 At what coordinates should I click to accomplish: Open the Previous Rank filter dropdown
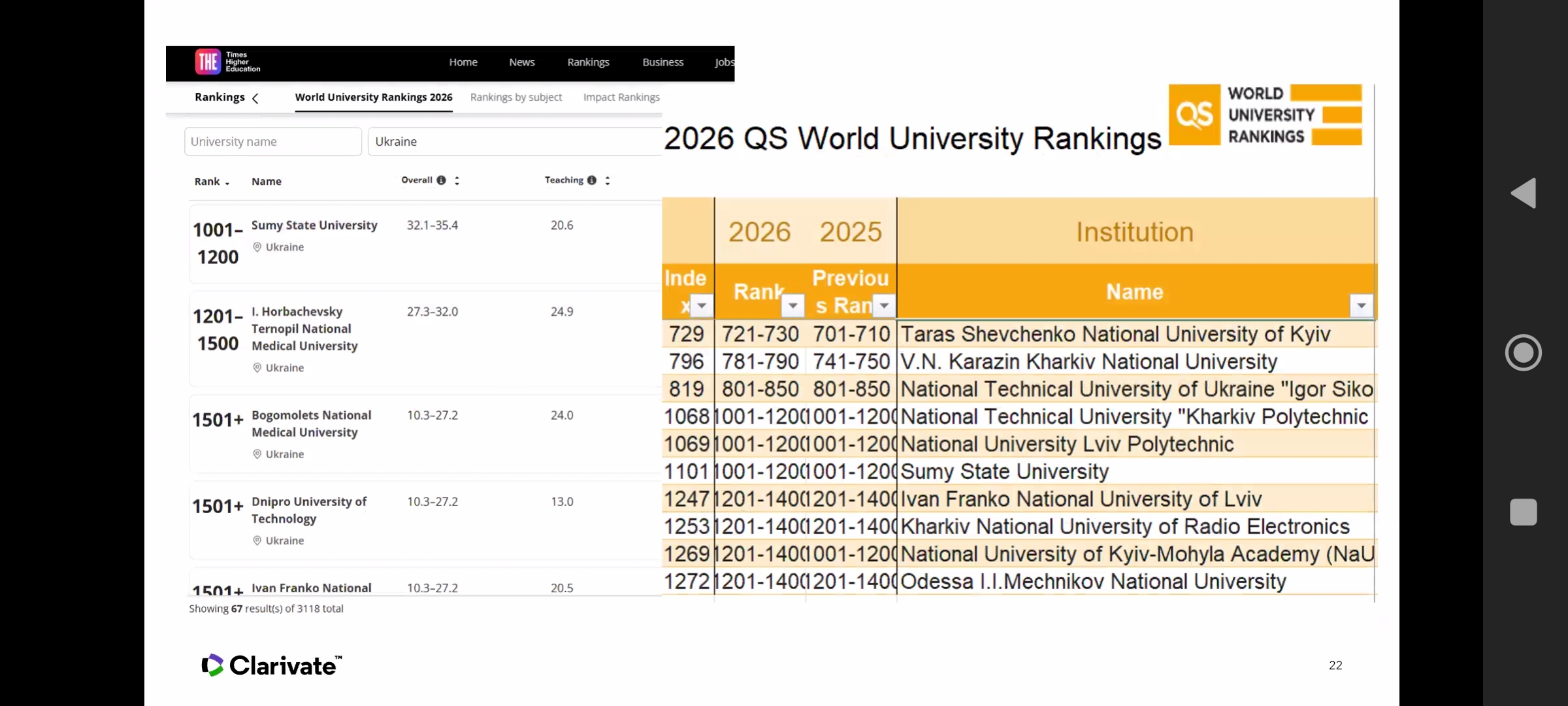[884, 305]
